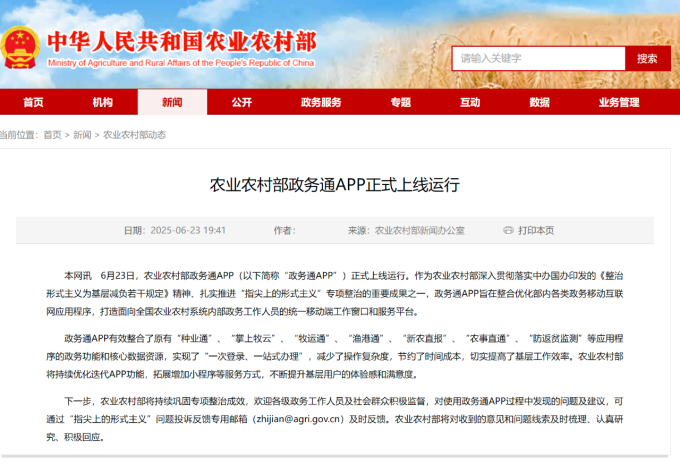Viewport: 680px width, 464px height.
Task: Go to the 机构 menu item
Action: (x=102, y=102)
